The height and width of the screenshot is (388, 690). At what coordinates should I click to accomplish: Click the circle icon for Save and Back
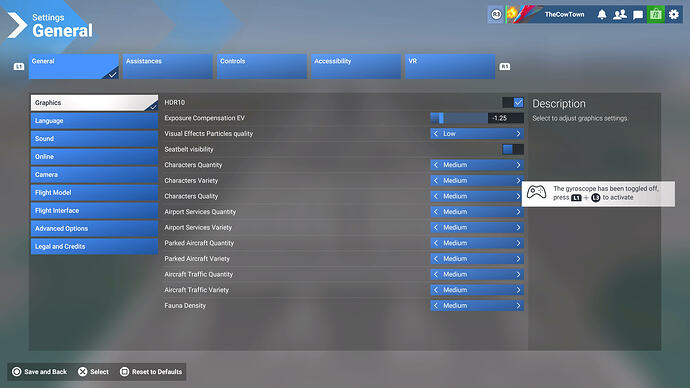(x=17, y=372)
